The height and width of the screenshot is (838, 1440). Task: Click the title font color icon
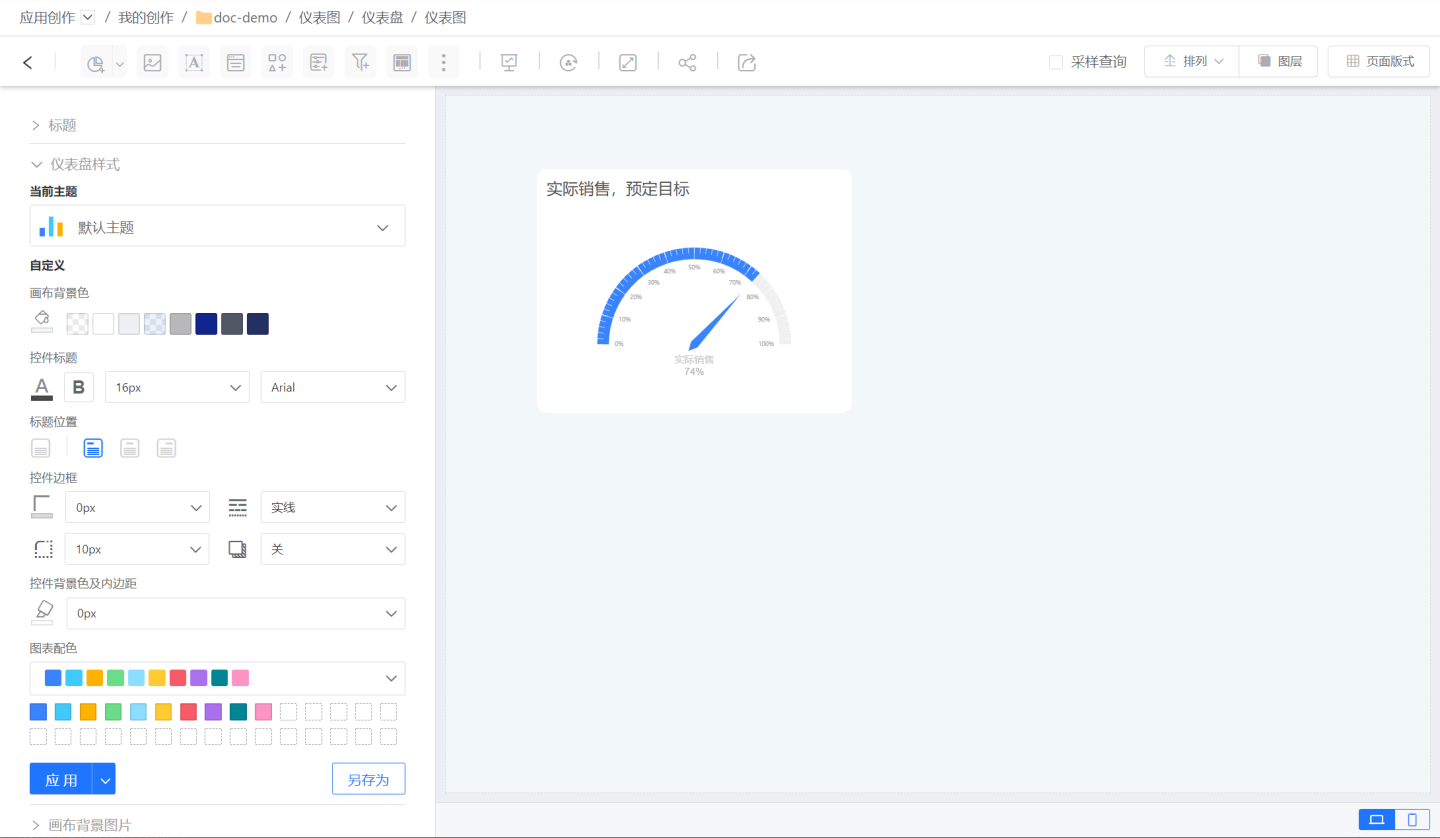point(42,388)
